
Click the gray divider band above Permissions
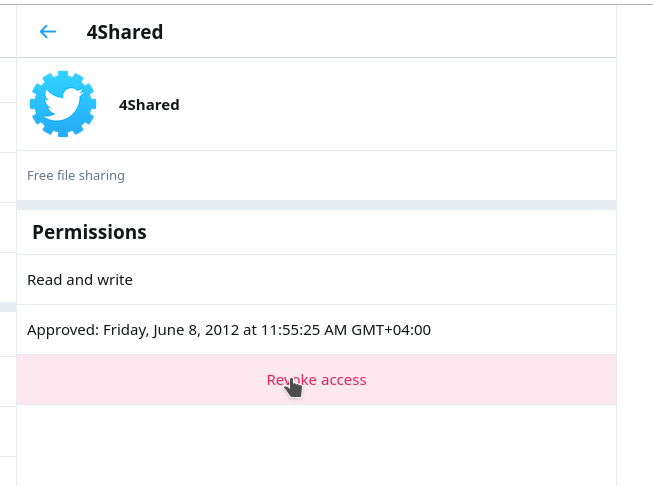[317, 205]
